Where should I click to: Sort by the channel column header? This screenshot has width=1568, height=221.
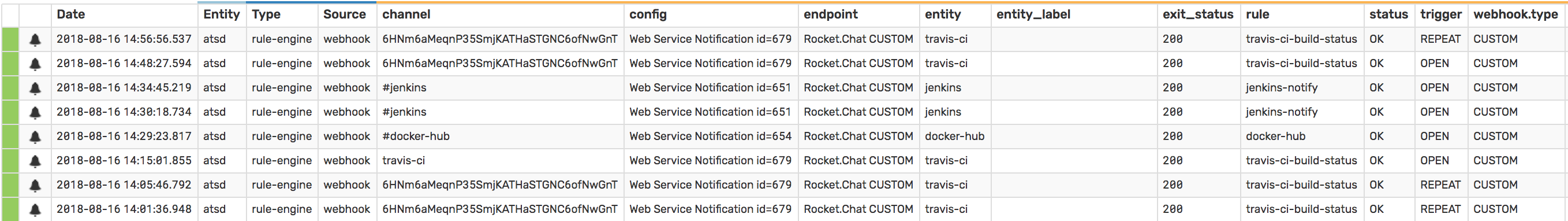[406, 14]
